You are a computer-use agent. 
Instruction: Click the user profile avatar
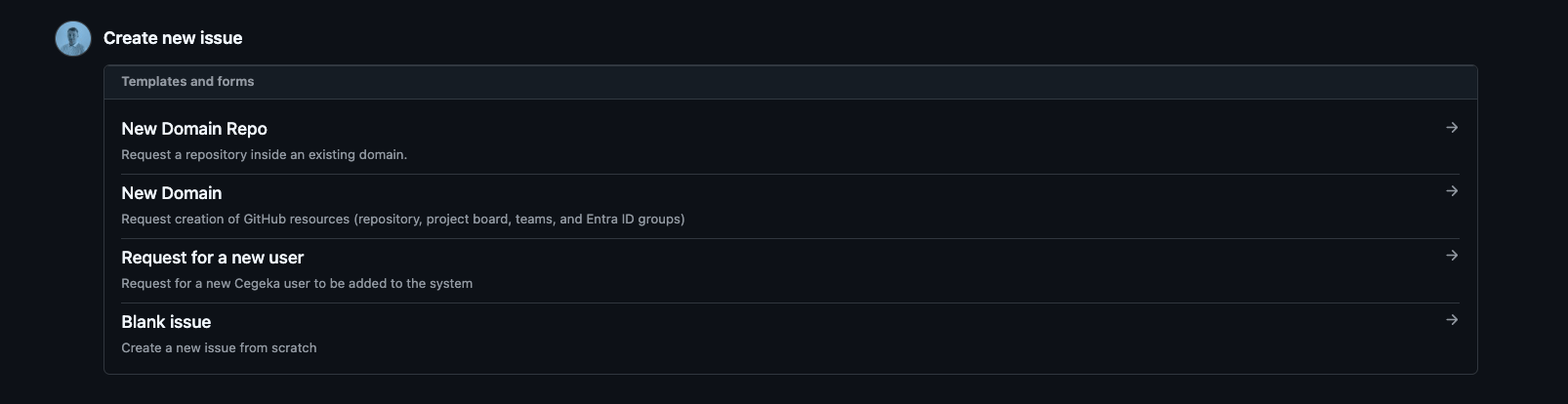click(x=73, y=39)
